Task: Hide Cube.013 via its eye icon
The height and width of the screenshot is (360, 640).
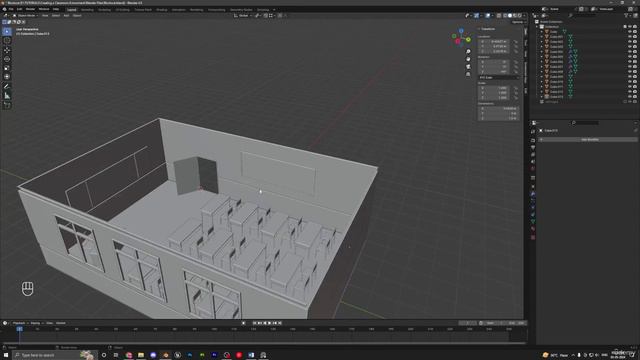Action: point(630,97)
